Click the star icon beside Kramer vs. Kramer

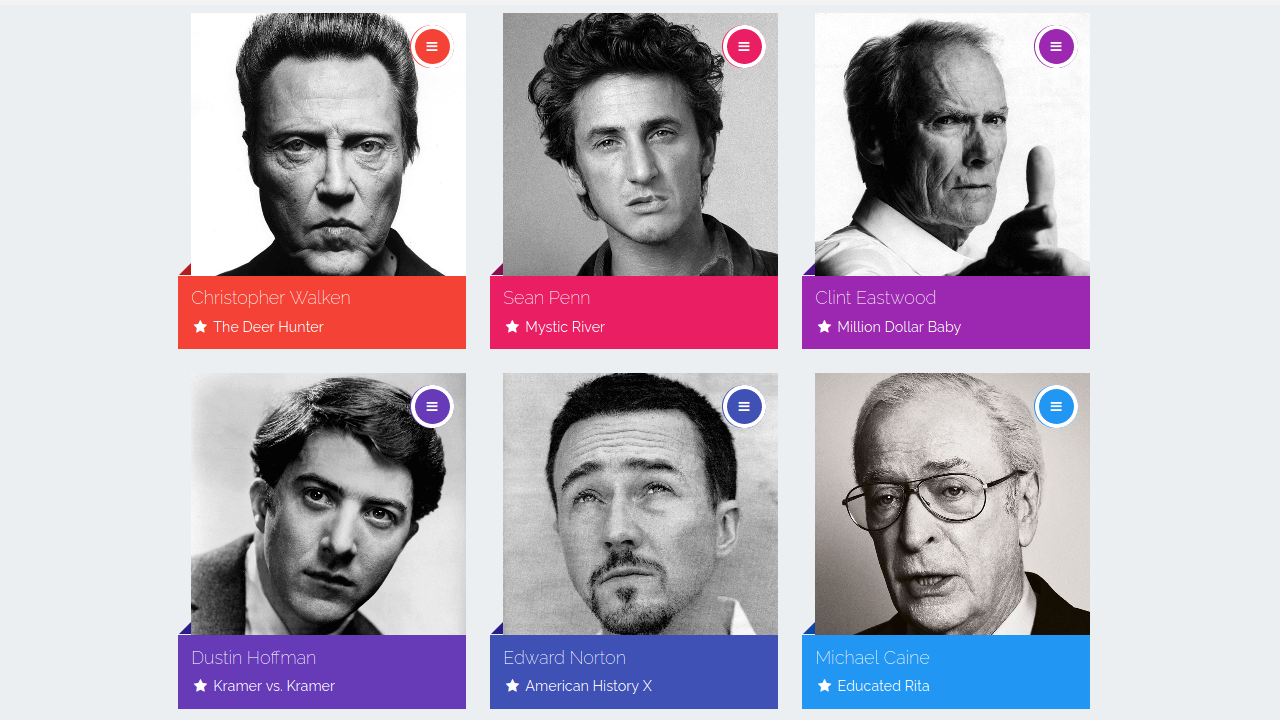(x=200, y=686)
